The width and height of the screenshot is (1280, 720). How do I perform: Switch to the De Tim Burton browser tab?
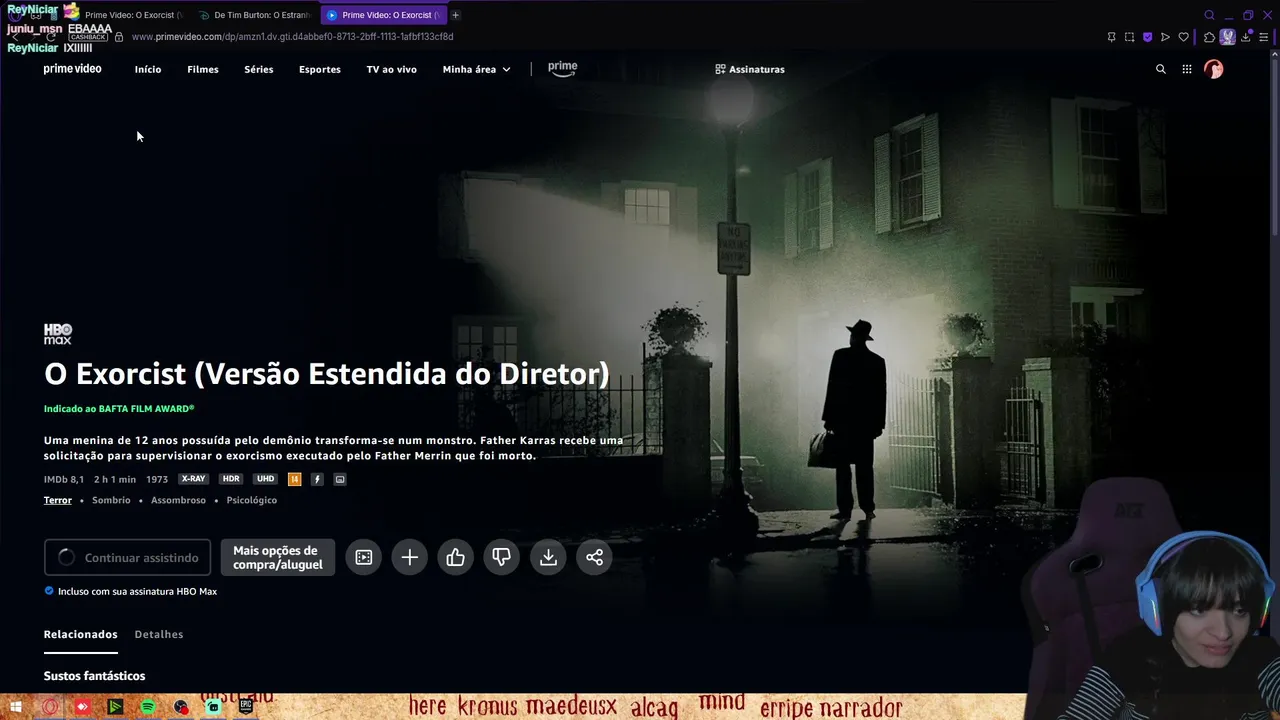coord(256,15)
